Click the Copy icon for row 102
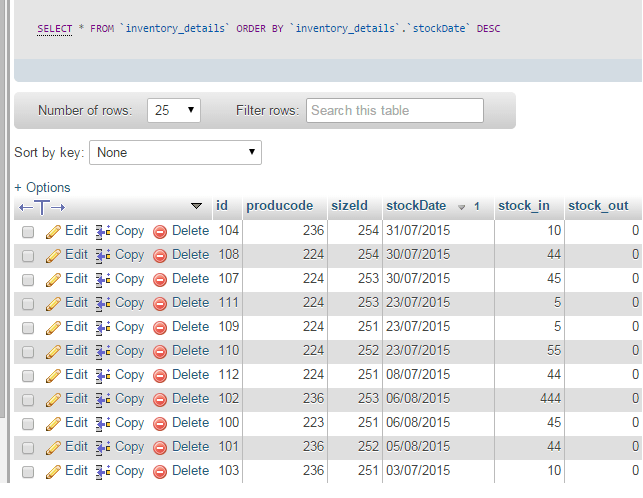The image size is (643, 498). pos(103,400)
